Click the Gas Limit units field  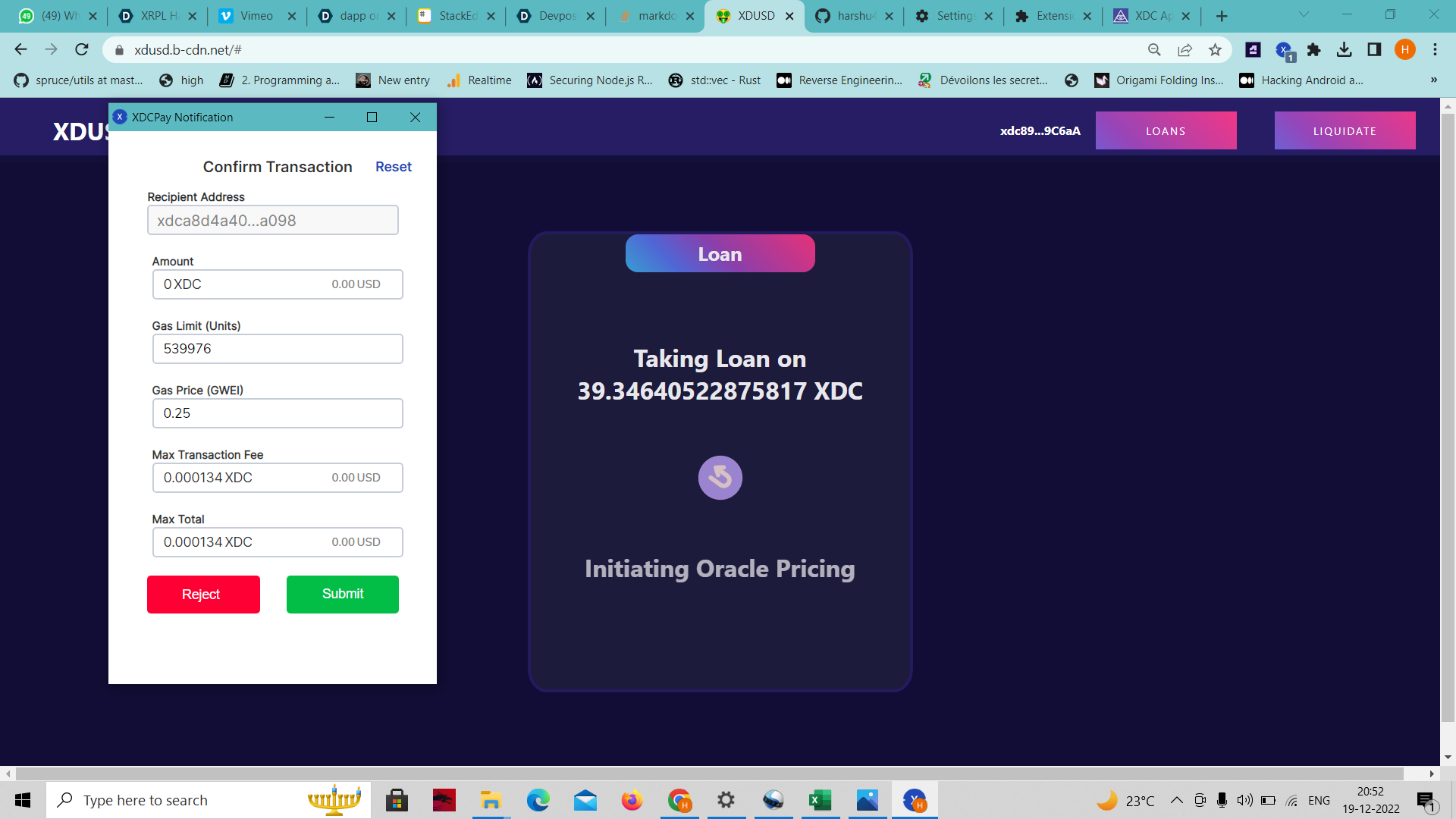click(278, 349)
